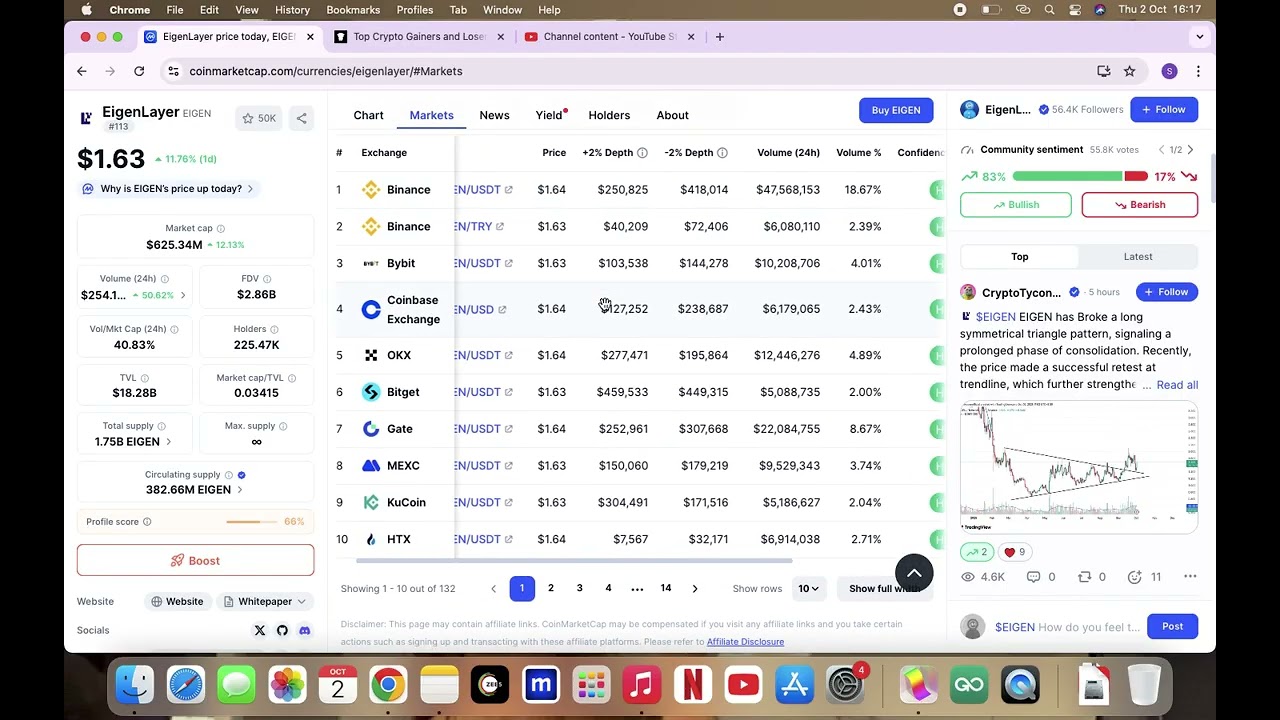Image resolution: width=1280 pixels, height=720 pixels.
Task: Go to next community sentiment slide
Action: point(1190,150)
